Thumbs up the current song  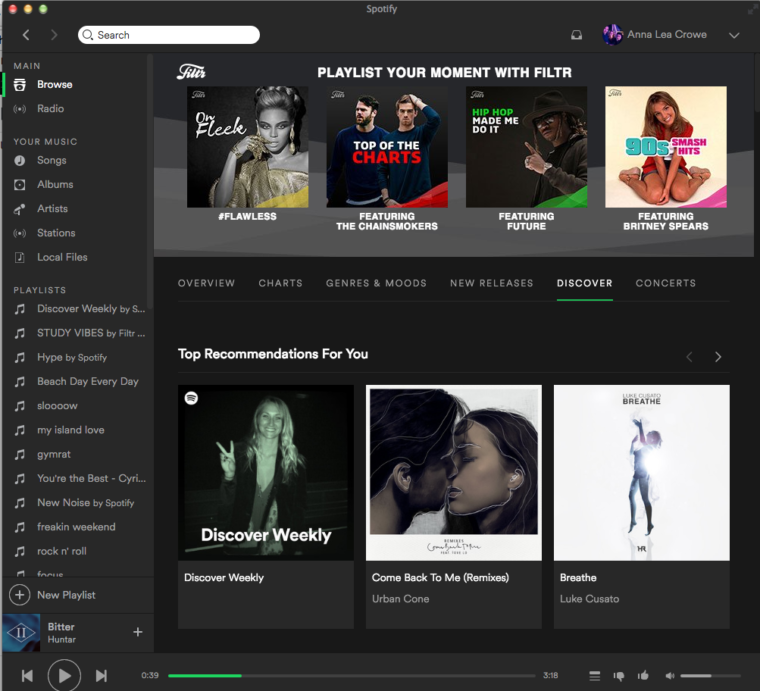click(643, 675)
